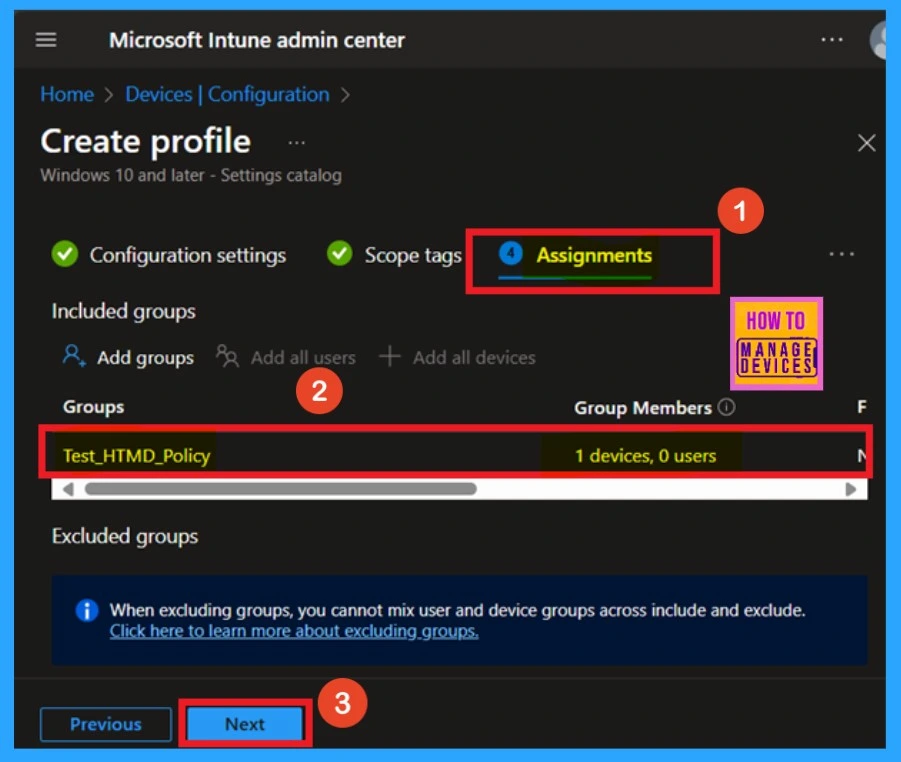The height and width of the screenshot is (762, 901).
Task: Open Devices | Configuration breadcrumb
Action: 228,94
